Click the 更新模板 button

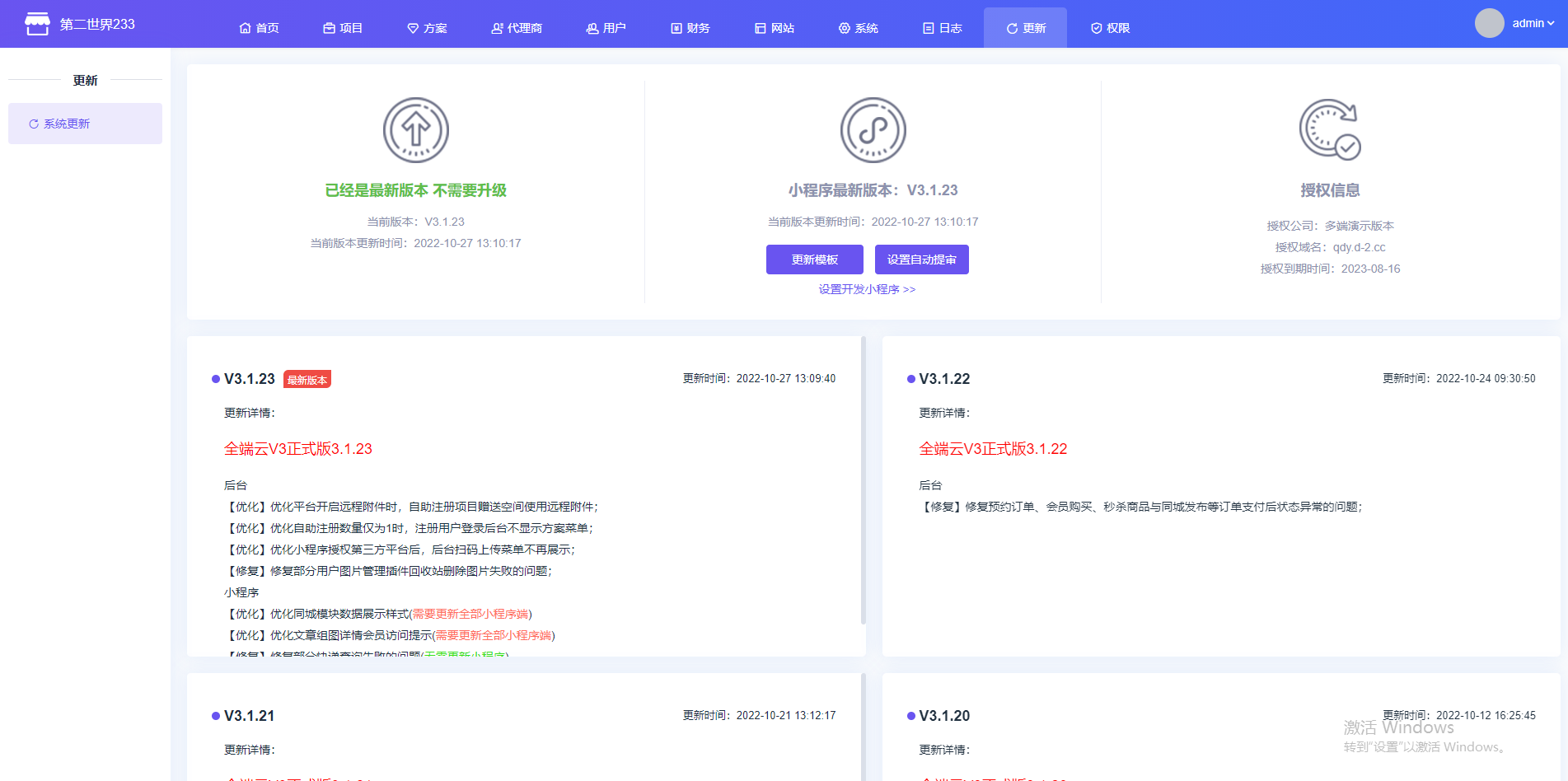[x=815, y=260]
